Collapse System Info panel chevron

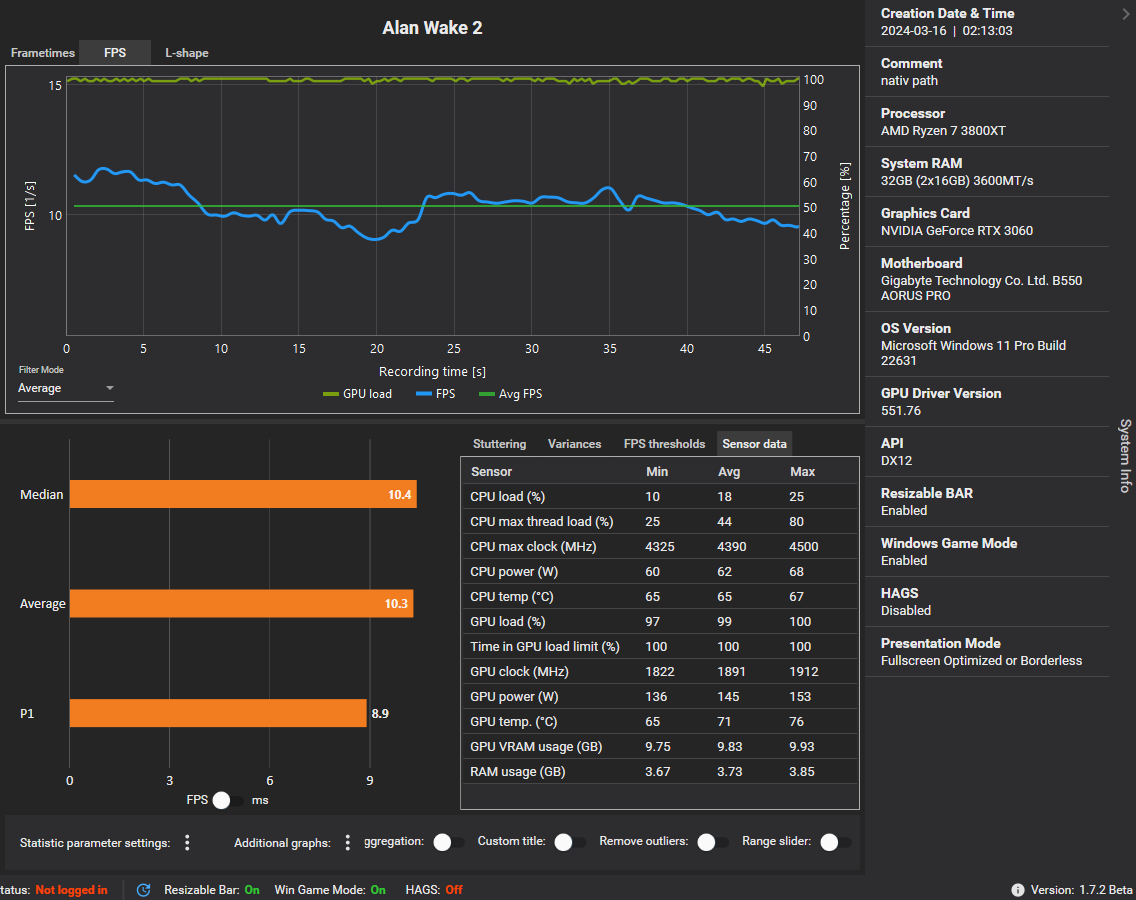[1125, 14]
